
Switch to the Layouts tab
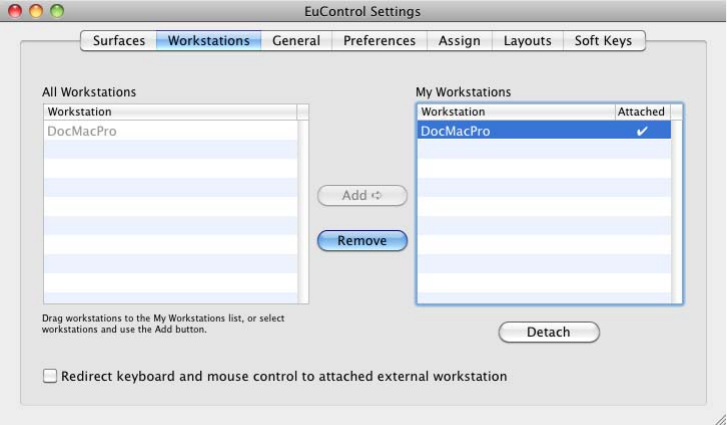527,41
